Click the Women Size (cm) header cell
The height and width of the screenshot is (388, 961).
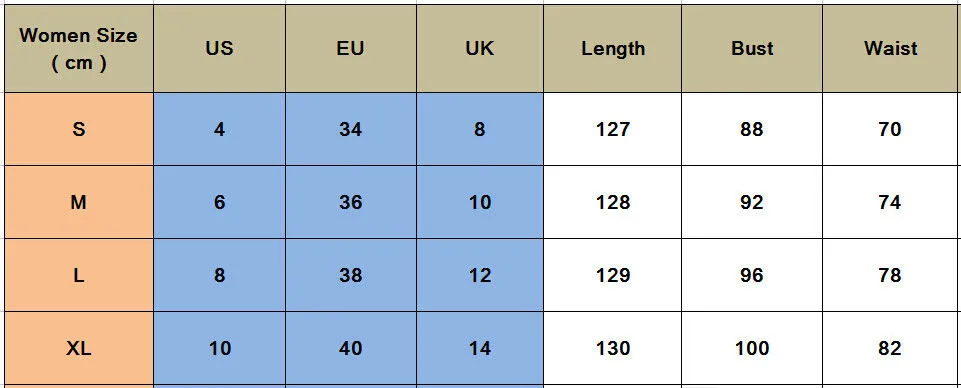[x=78, y=48]
